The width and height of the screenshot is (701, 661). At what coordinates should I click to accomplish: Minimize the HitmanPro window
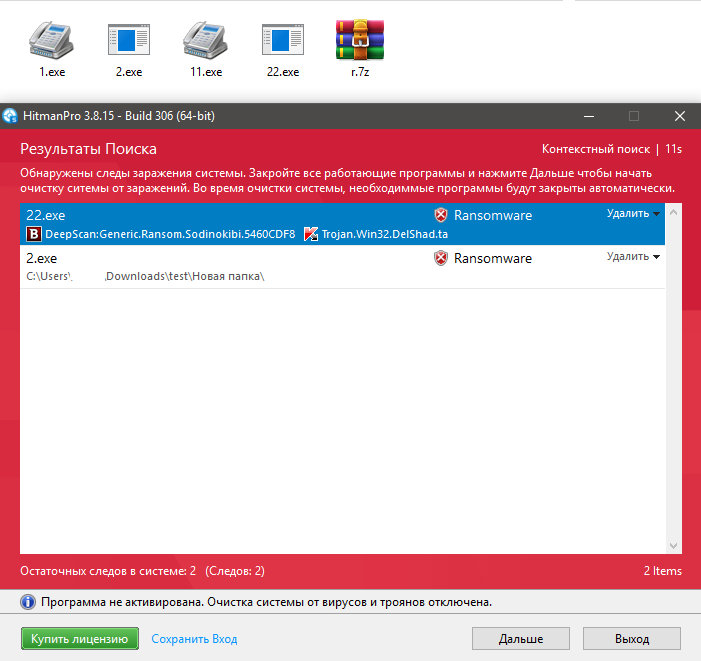pos(589,116)
